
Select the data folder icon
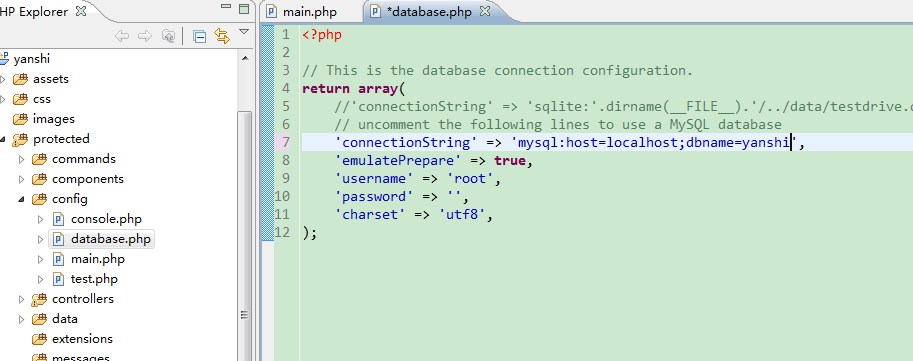click(39, 319)
